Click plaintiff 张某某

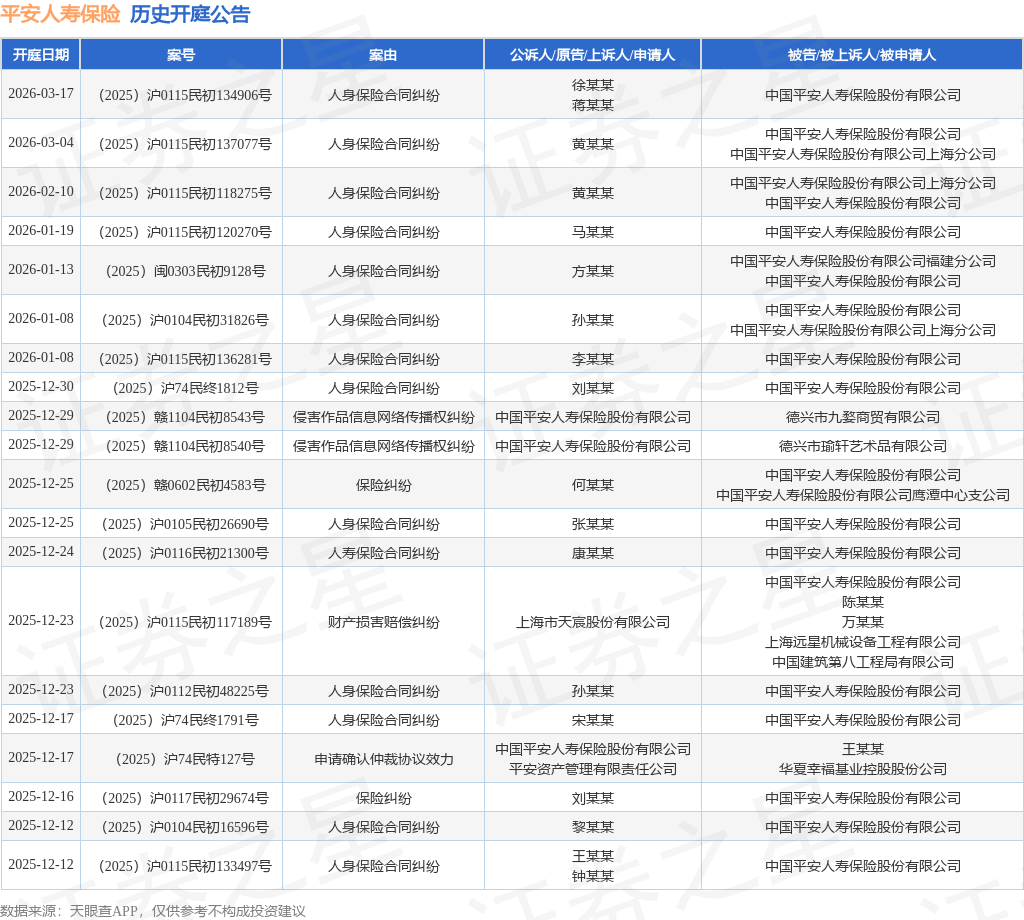[x=592, y=524]
